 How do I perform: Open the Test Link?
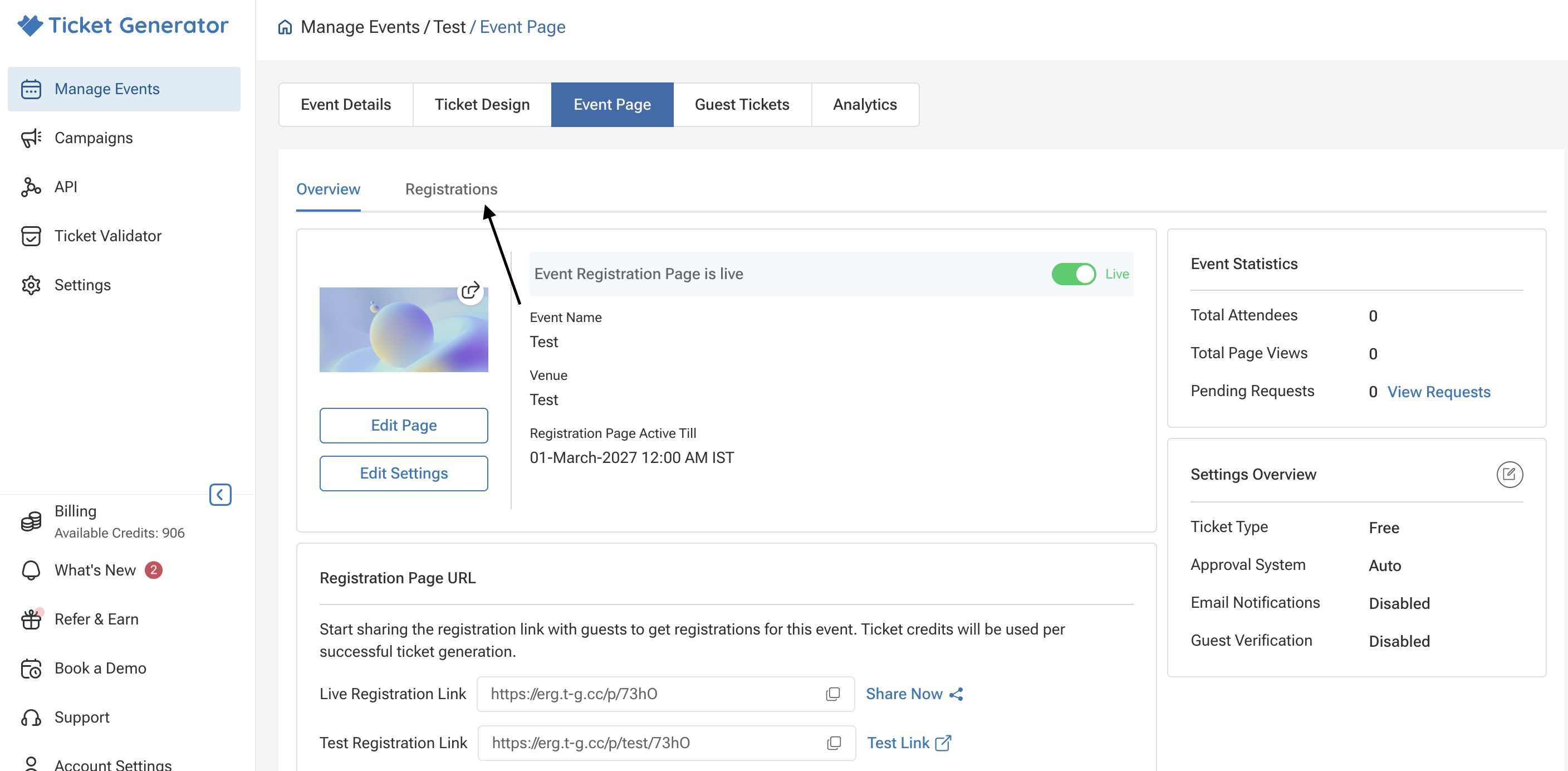pos(909,743)
